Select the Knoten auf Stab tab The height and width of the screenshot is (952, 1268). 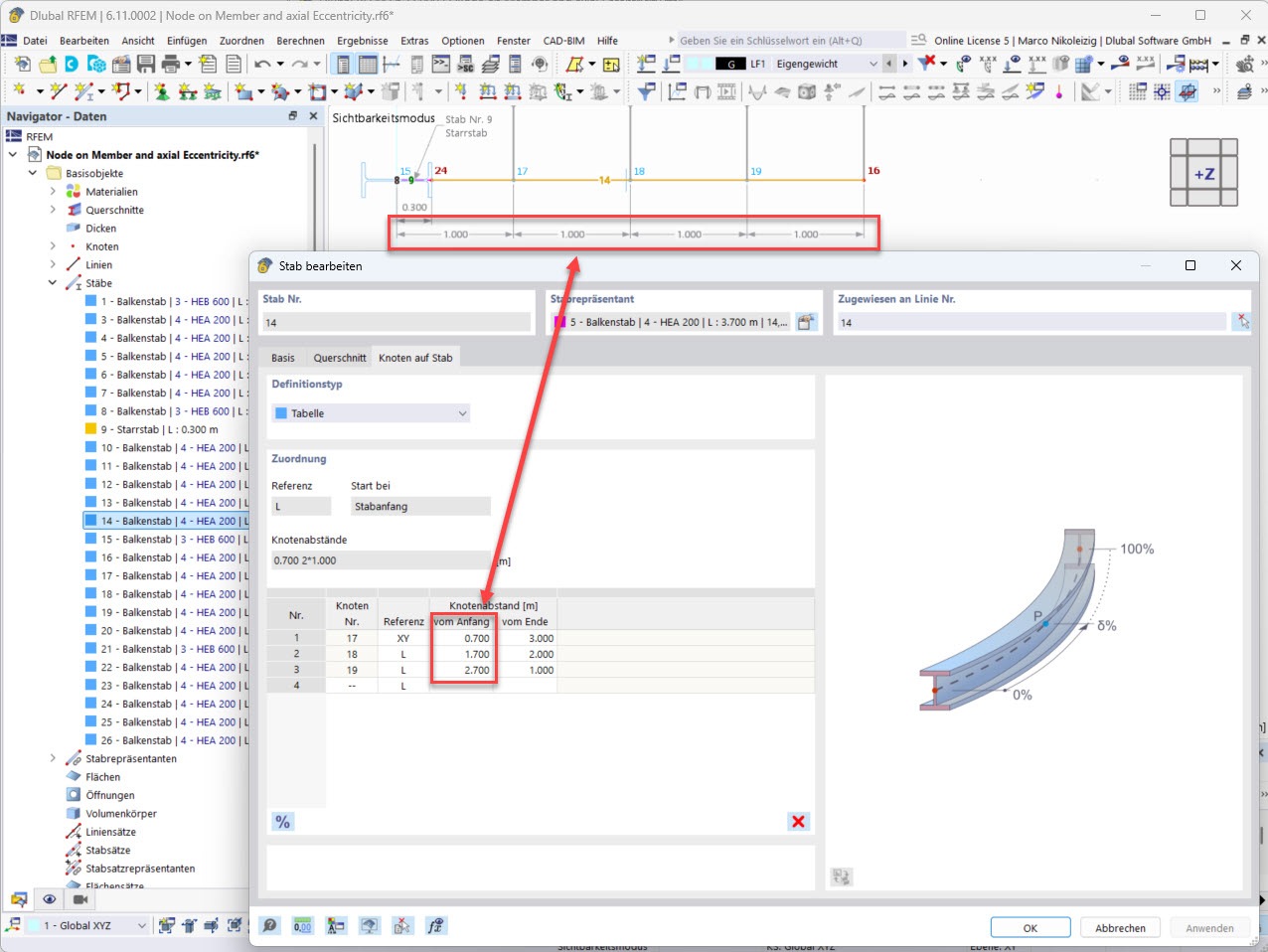tap(415, 358)
